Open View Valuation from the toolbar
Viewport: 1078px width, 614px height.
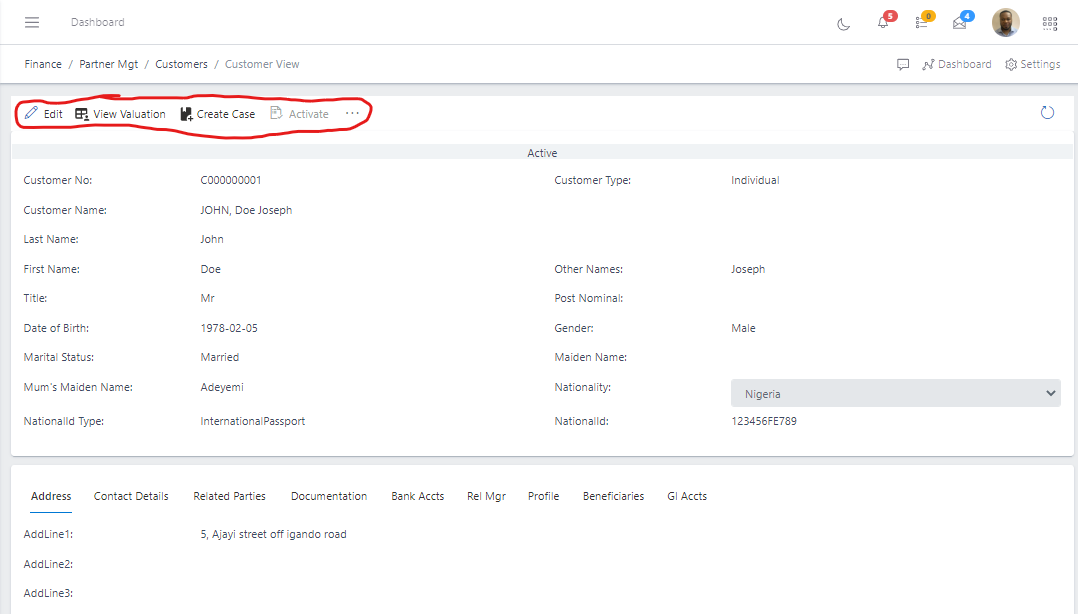(x=120, y=113)
